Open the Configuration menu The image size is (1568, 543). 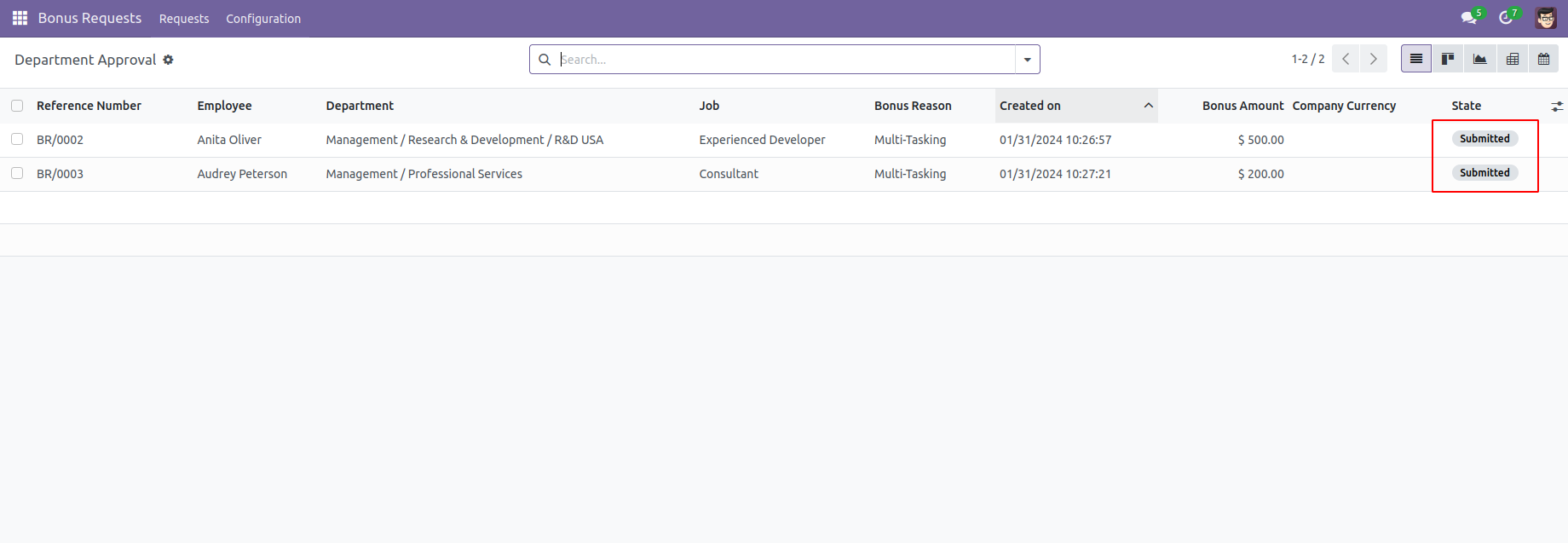point(263,19)
